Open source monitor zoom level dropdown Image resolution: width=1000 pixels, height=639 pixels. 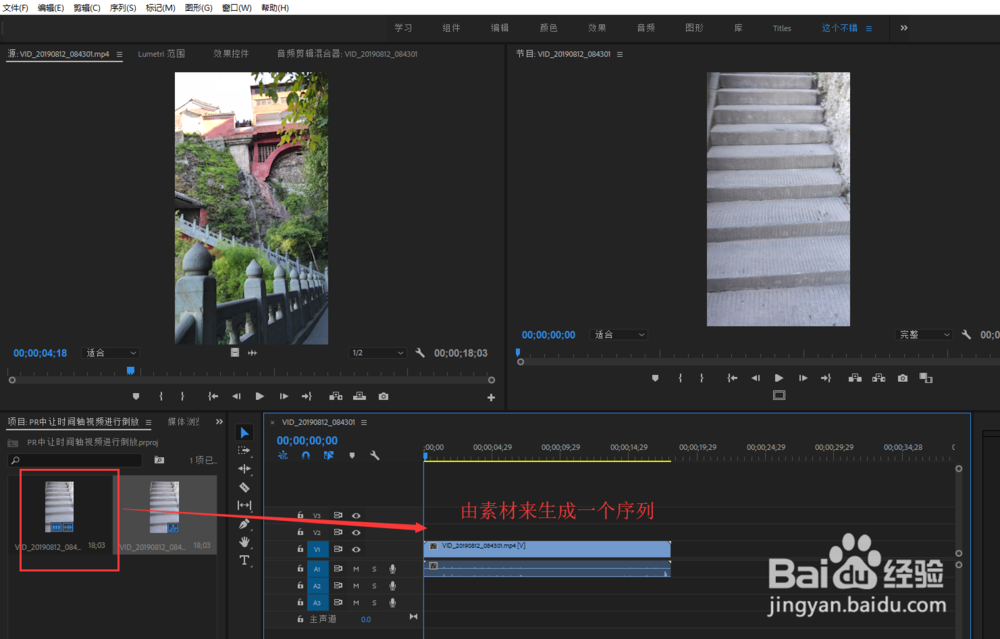(x=111, y=353)
